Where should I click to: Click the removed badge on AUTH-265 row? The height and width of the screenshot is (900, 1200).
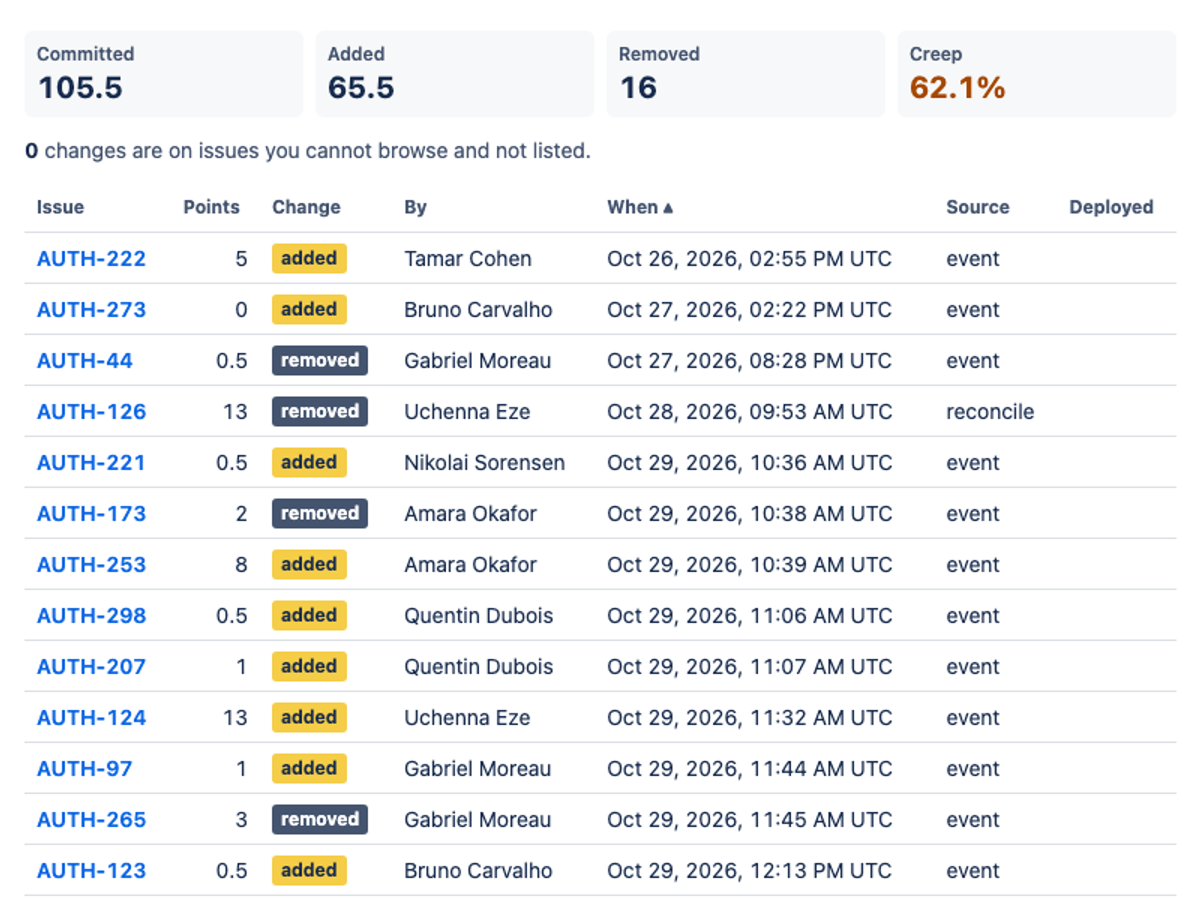[320, 819]
